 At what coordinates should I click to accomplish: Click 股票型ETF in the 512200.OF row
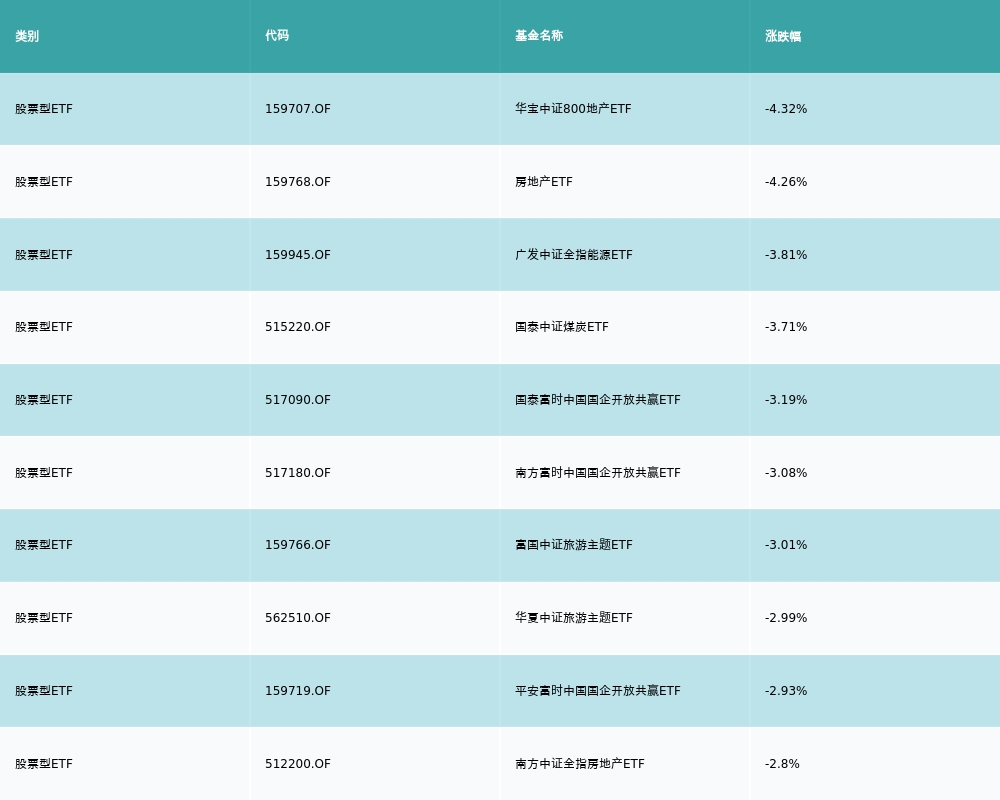(44, 764)
